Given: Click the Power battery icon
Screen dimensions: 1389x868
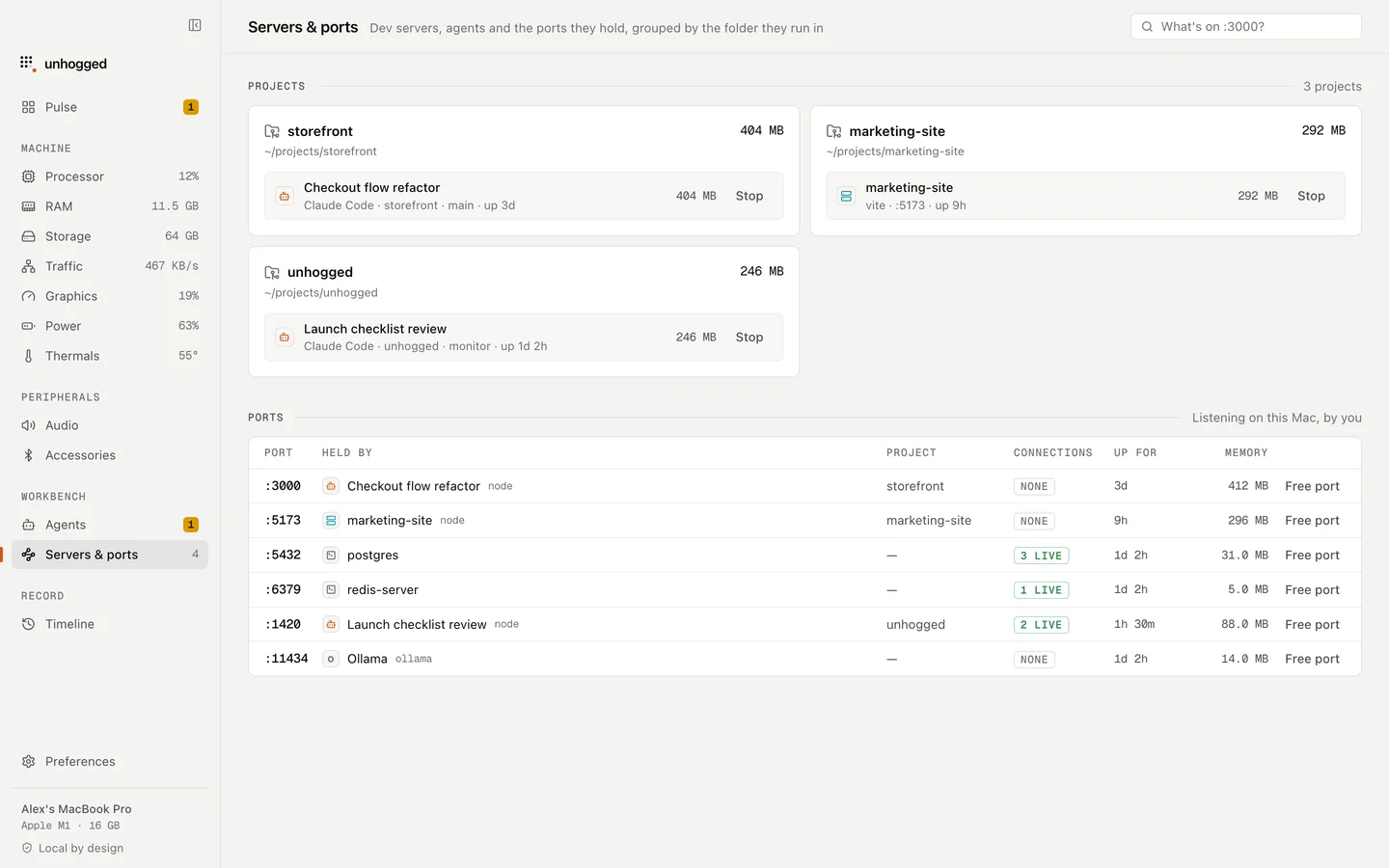Looking at the screenshot, I should (29, 326).
